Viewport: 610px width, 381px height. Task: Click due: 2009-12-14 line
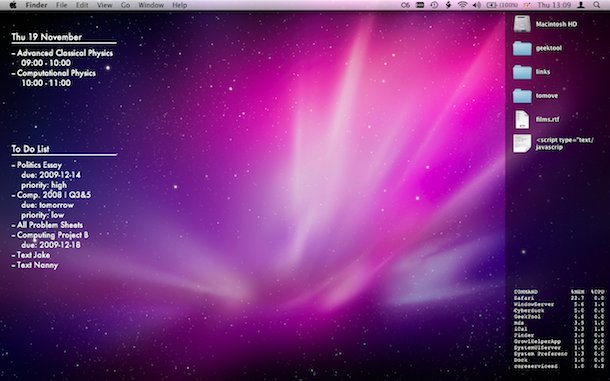[x=51, y=175]
